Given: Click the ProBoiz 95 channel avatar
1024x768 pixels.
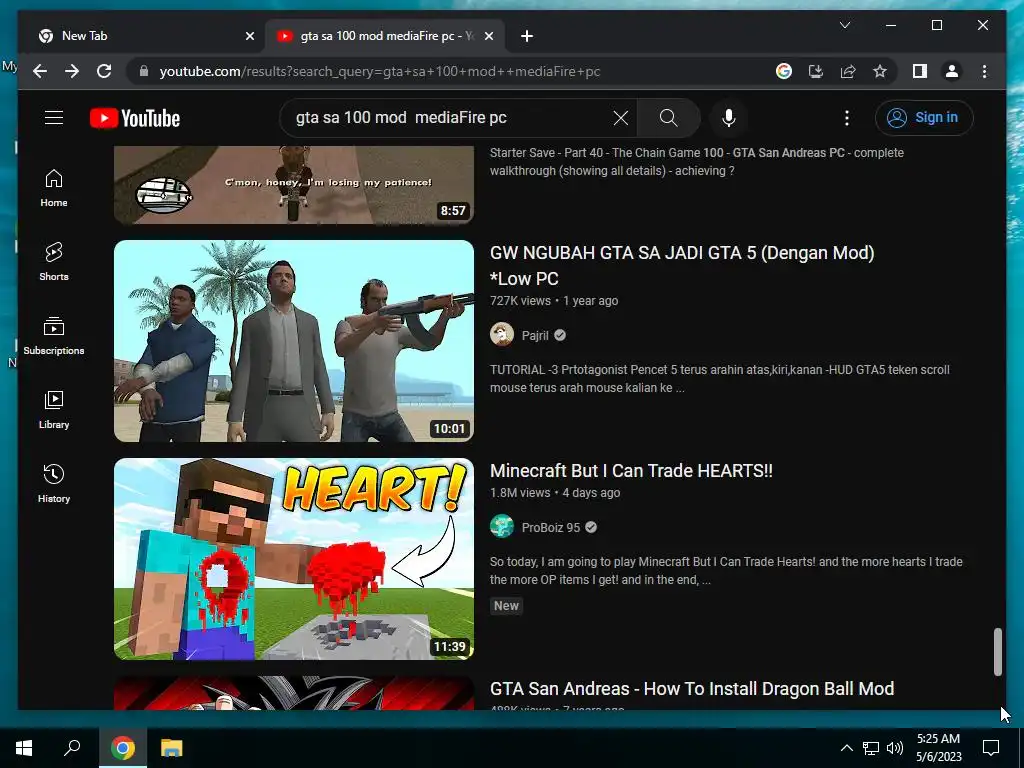Looking at the screenshot, I should pyautogui.click(x=502, y=526).
